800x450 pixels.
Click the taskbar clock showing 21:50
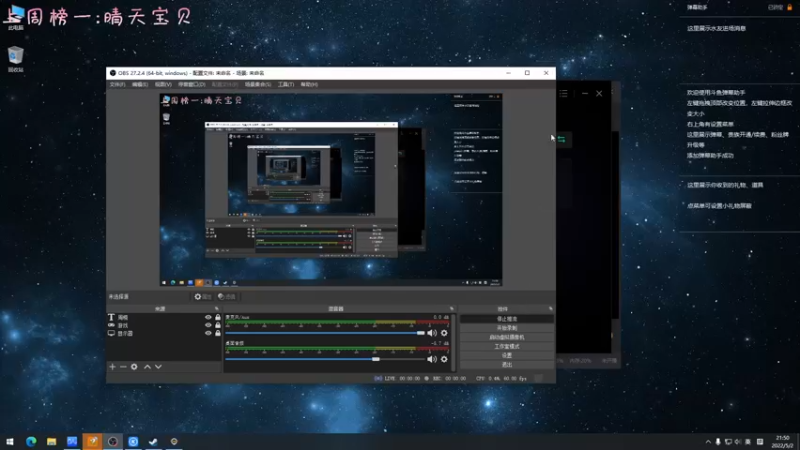tap(783, 442)
